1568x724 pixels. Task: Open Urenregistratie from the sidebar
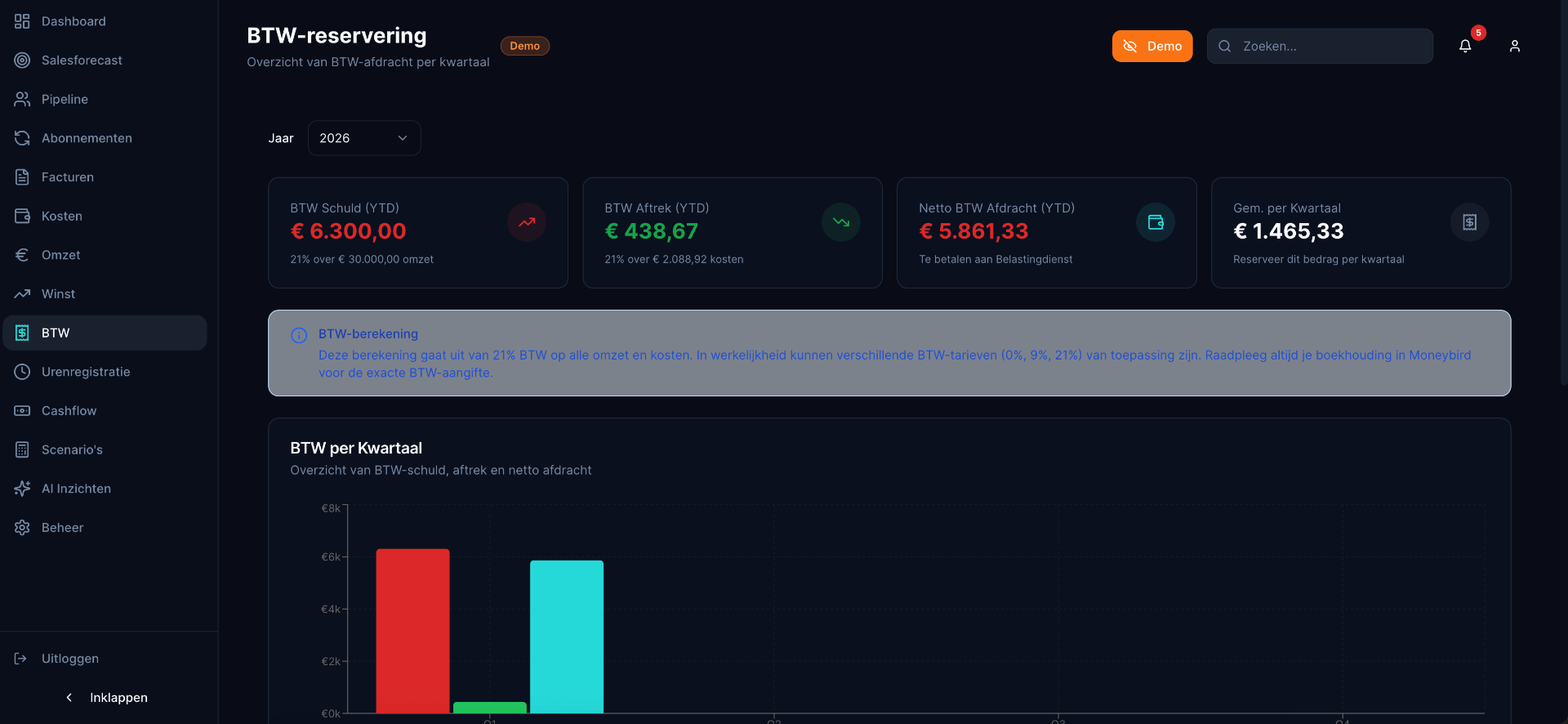pos(105,372)
